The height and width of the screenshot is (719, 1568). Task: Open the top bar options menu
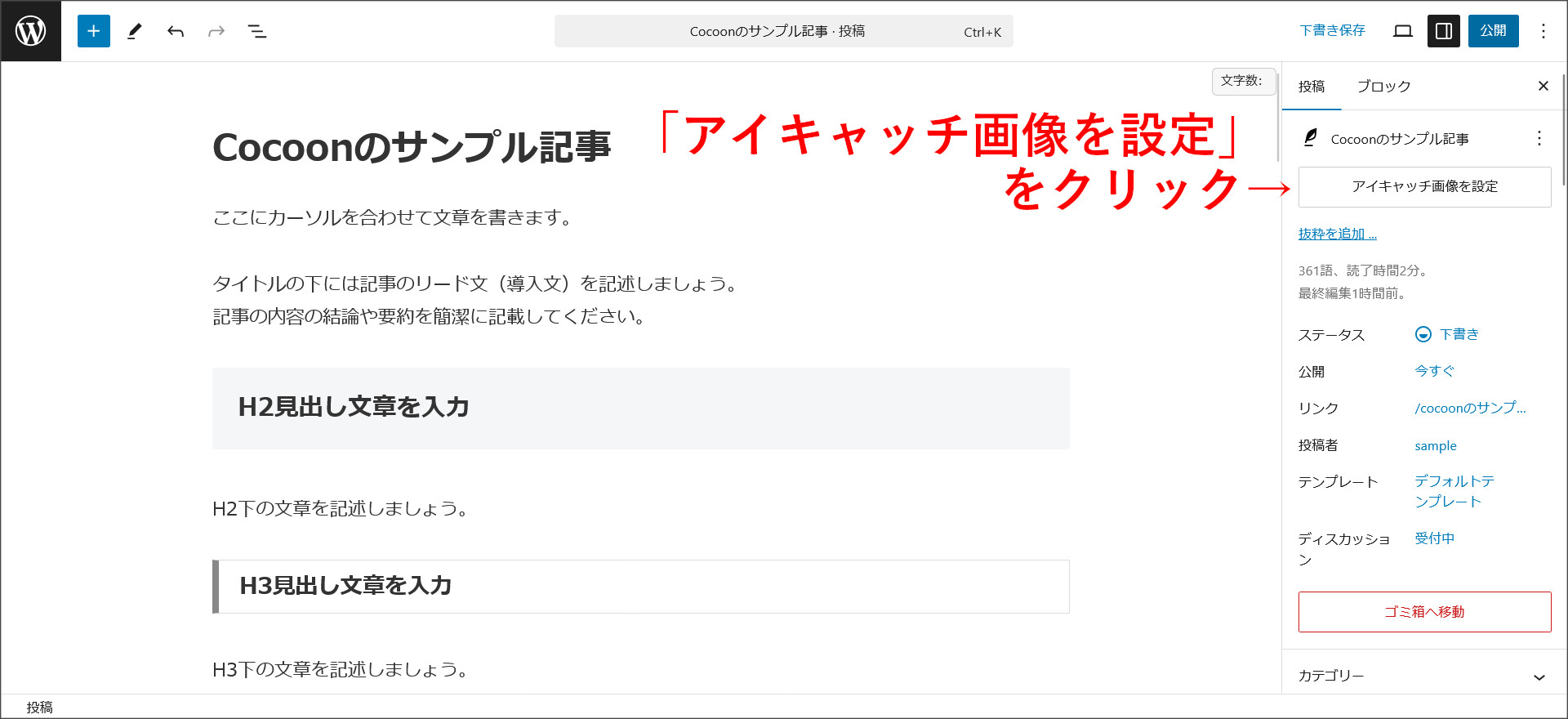coord(1543,31)
